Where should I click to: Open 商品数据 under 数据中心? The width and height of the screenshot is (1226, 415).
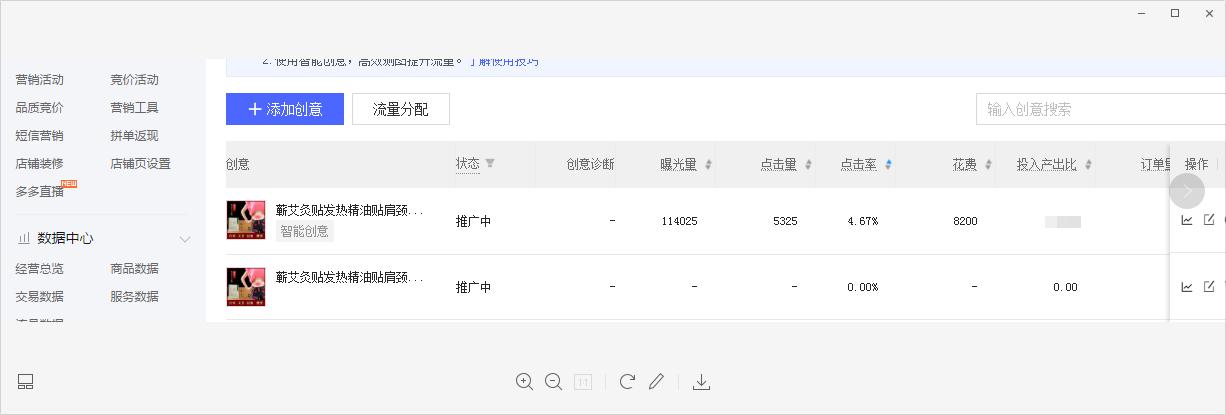click(134, 269)
